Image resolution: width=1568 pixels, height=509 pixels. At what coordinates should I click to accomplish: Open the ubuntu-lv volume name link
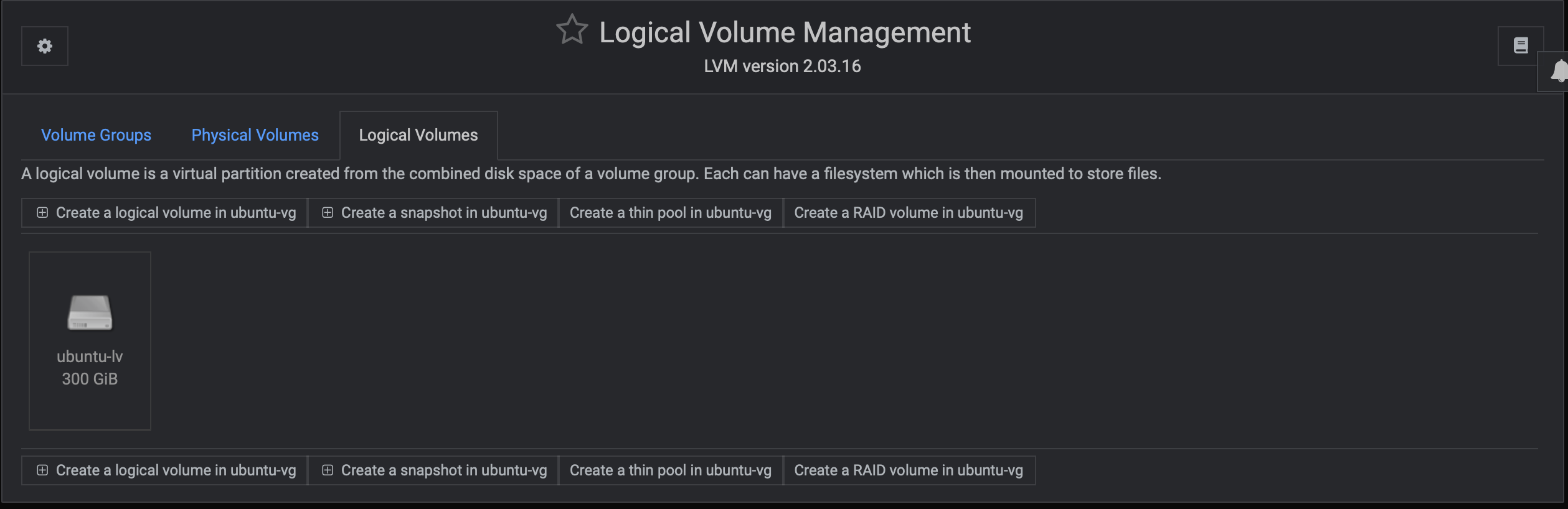[90, 357]
